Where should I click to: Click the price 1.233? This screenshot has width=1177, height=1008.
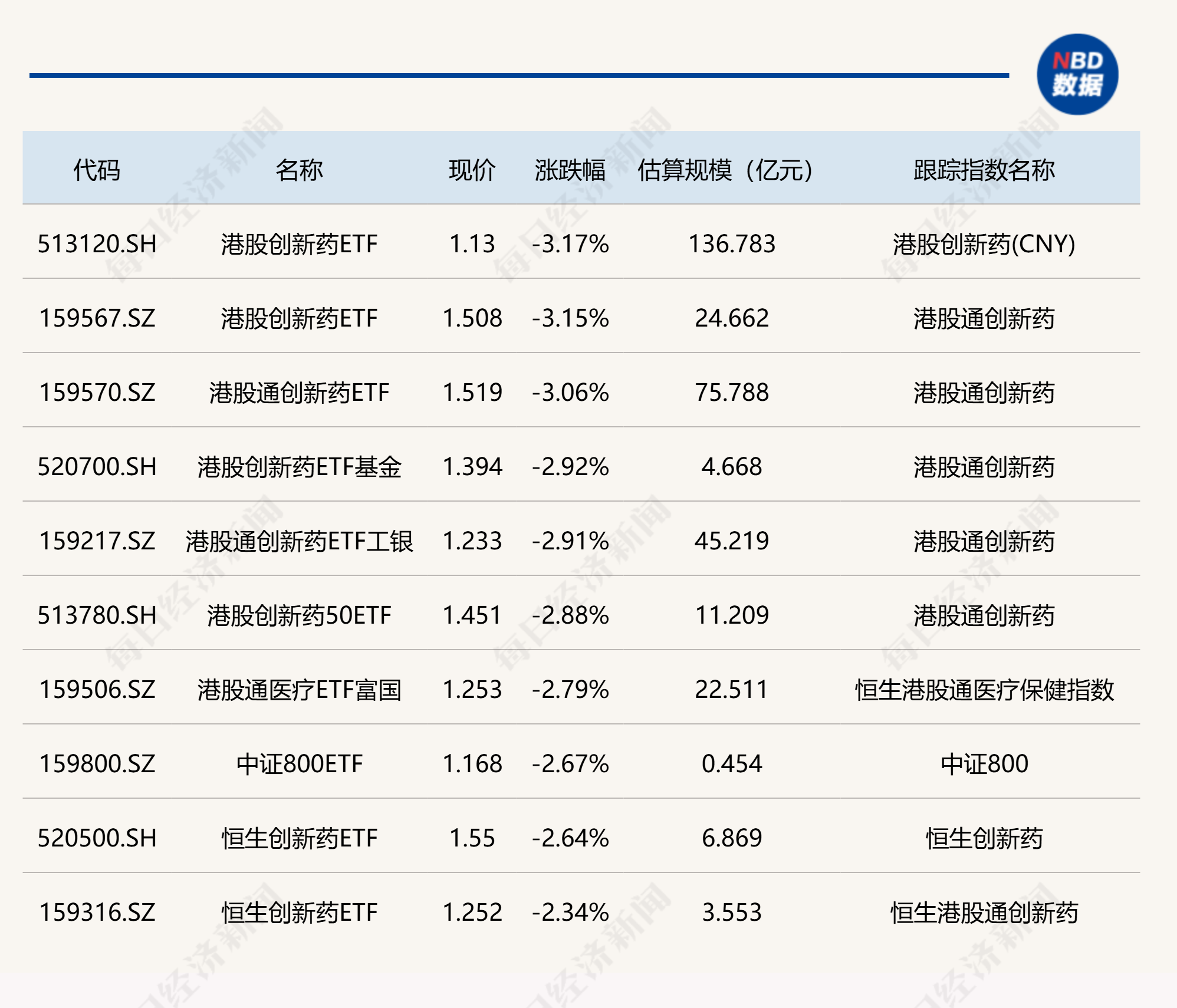[472, 541]
